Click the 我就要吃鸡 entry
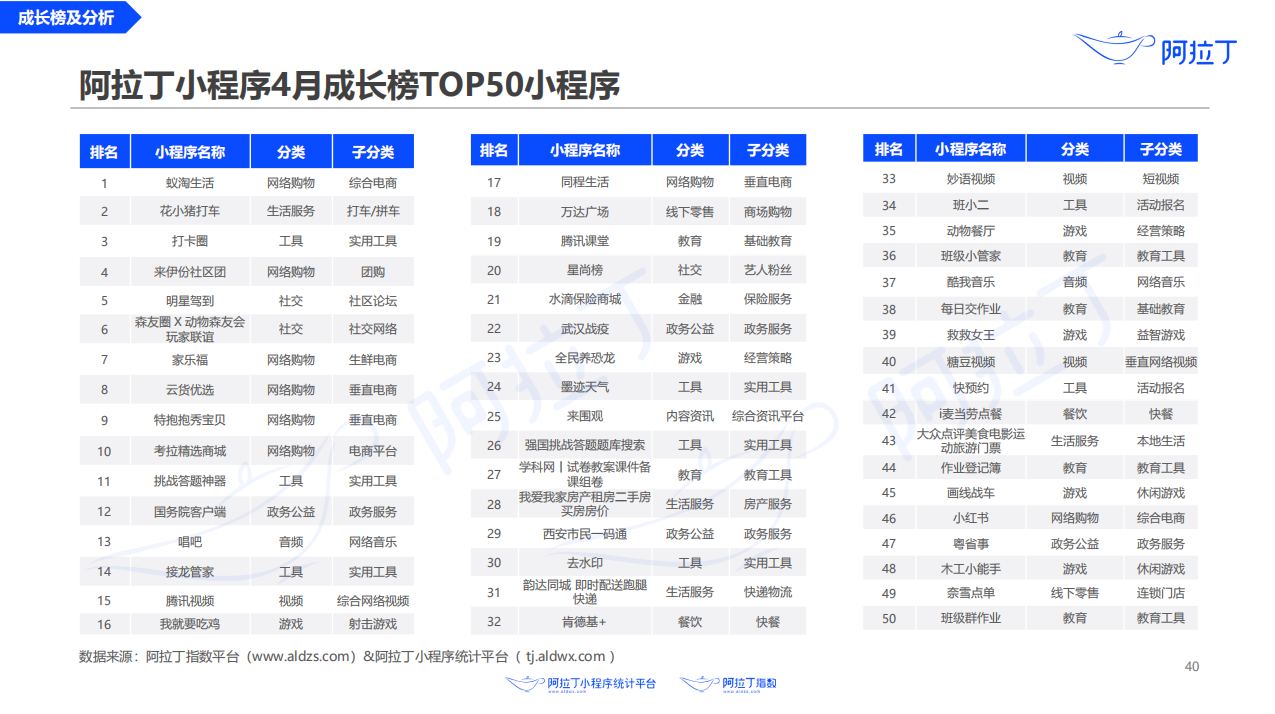This screenshot has height=714, width=1275. coord(190,624)
